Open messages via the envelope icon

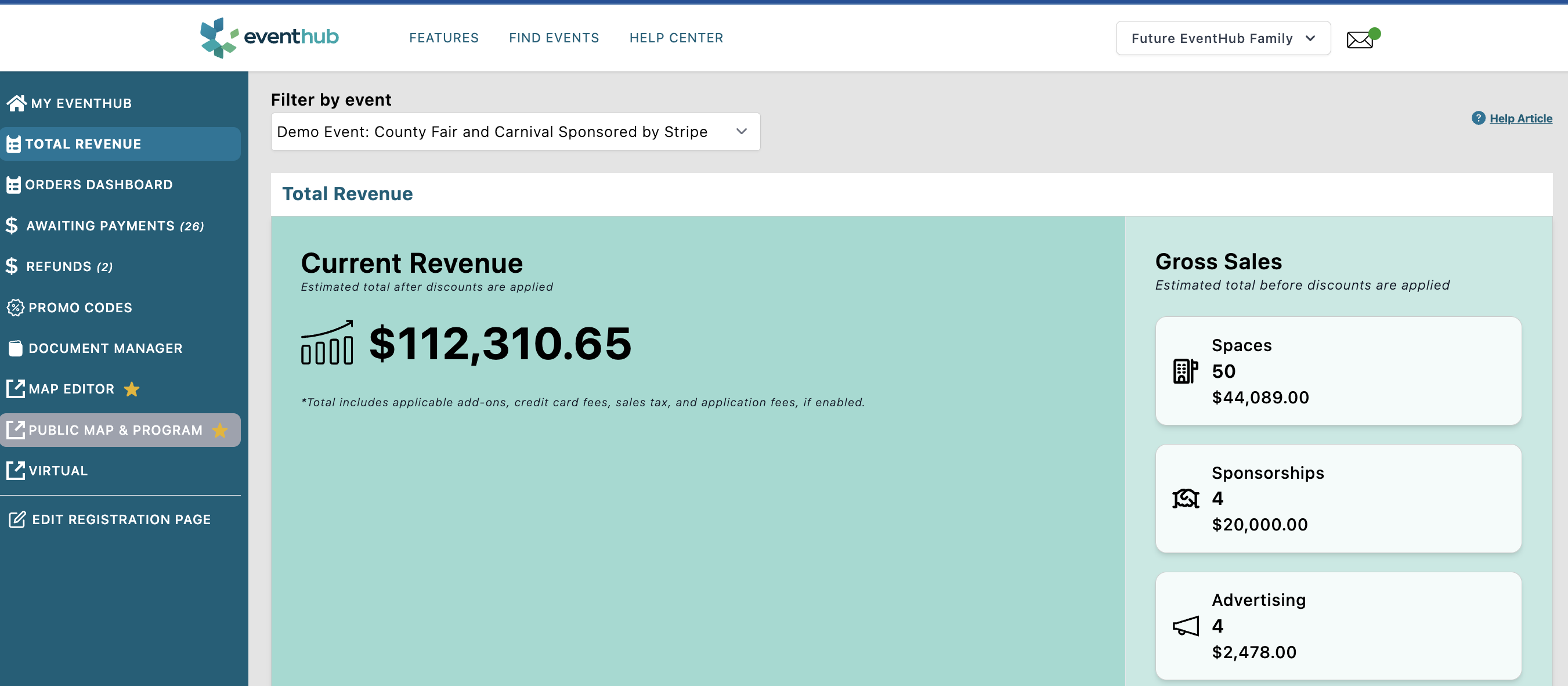(1359, 39)
